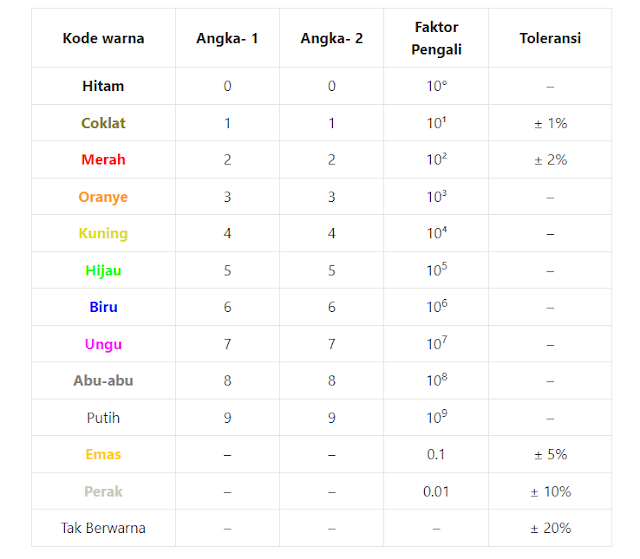Click the Kode warna column header

point(103,38)
